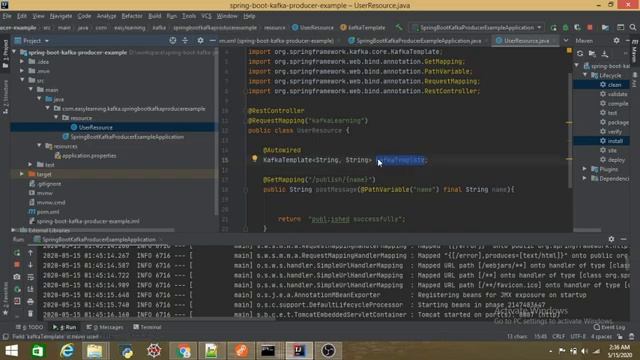
Task: Click Scroll from Source icon in Project panel
Action: coord(173,40)
